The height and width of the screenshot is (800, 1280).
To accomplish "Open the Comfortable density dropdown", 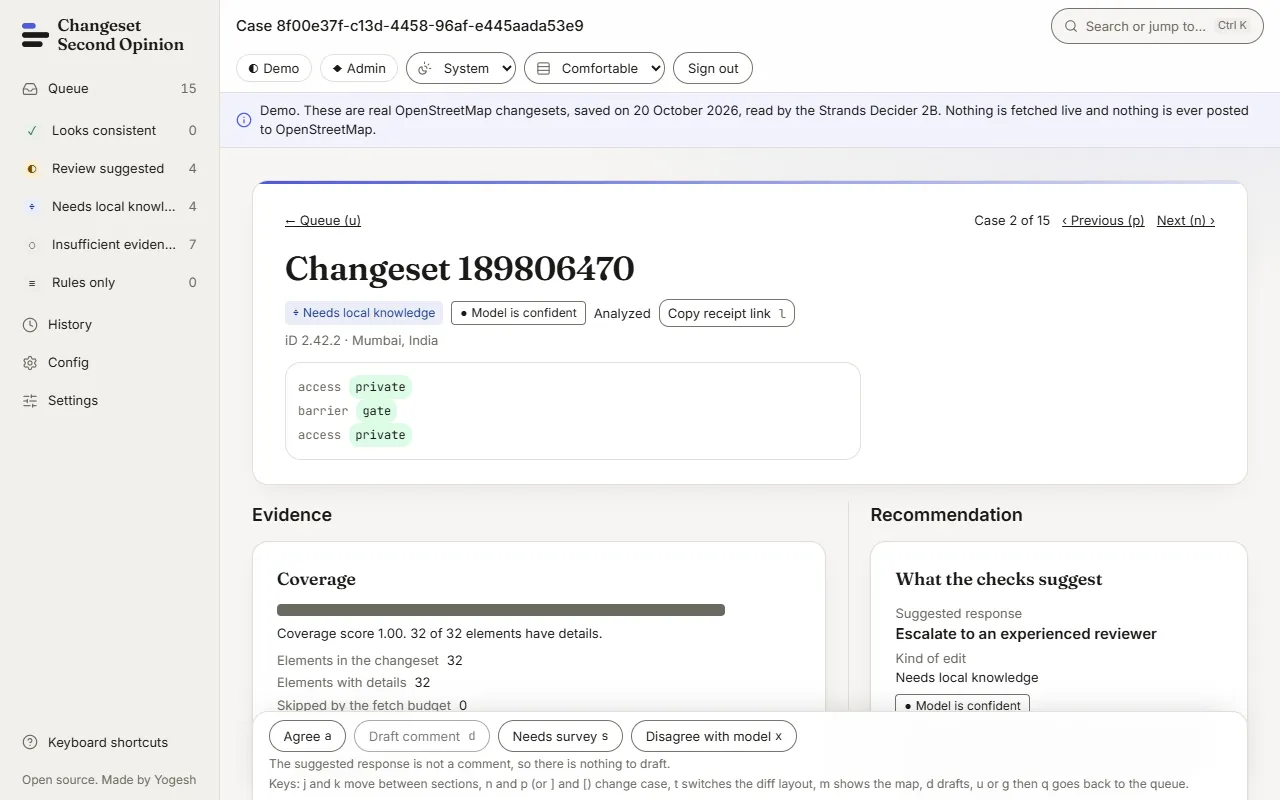I will tap(594, 68).
